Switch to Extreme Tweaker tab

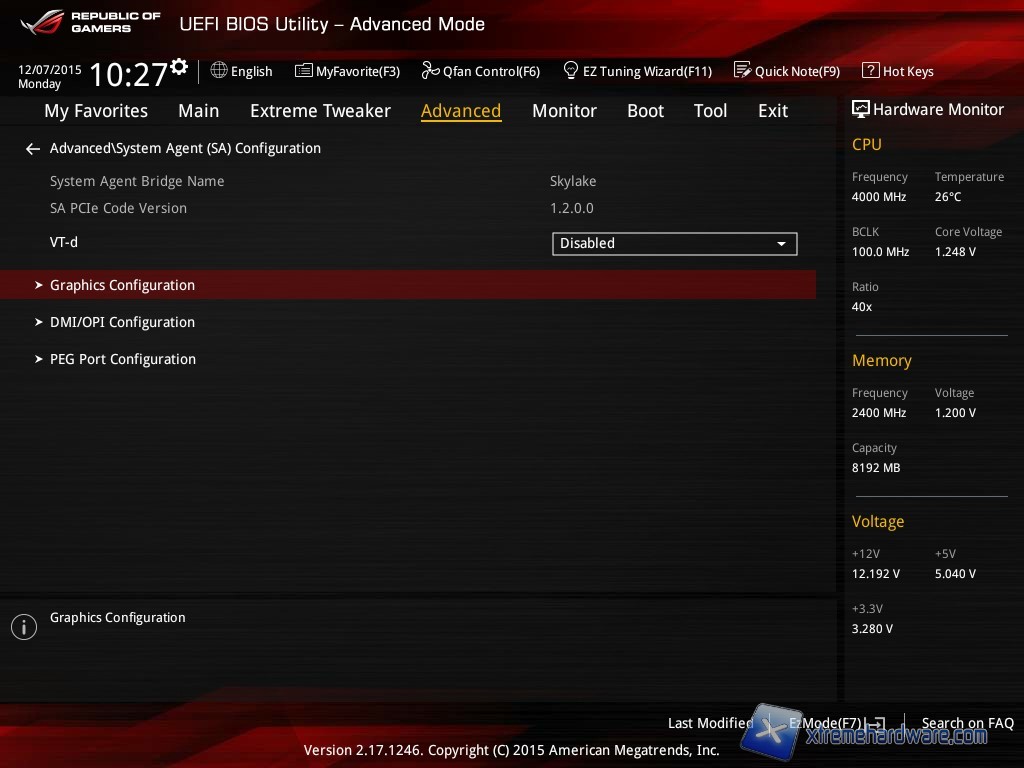coord(320,111)
